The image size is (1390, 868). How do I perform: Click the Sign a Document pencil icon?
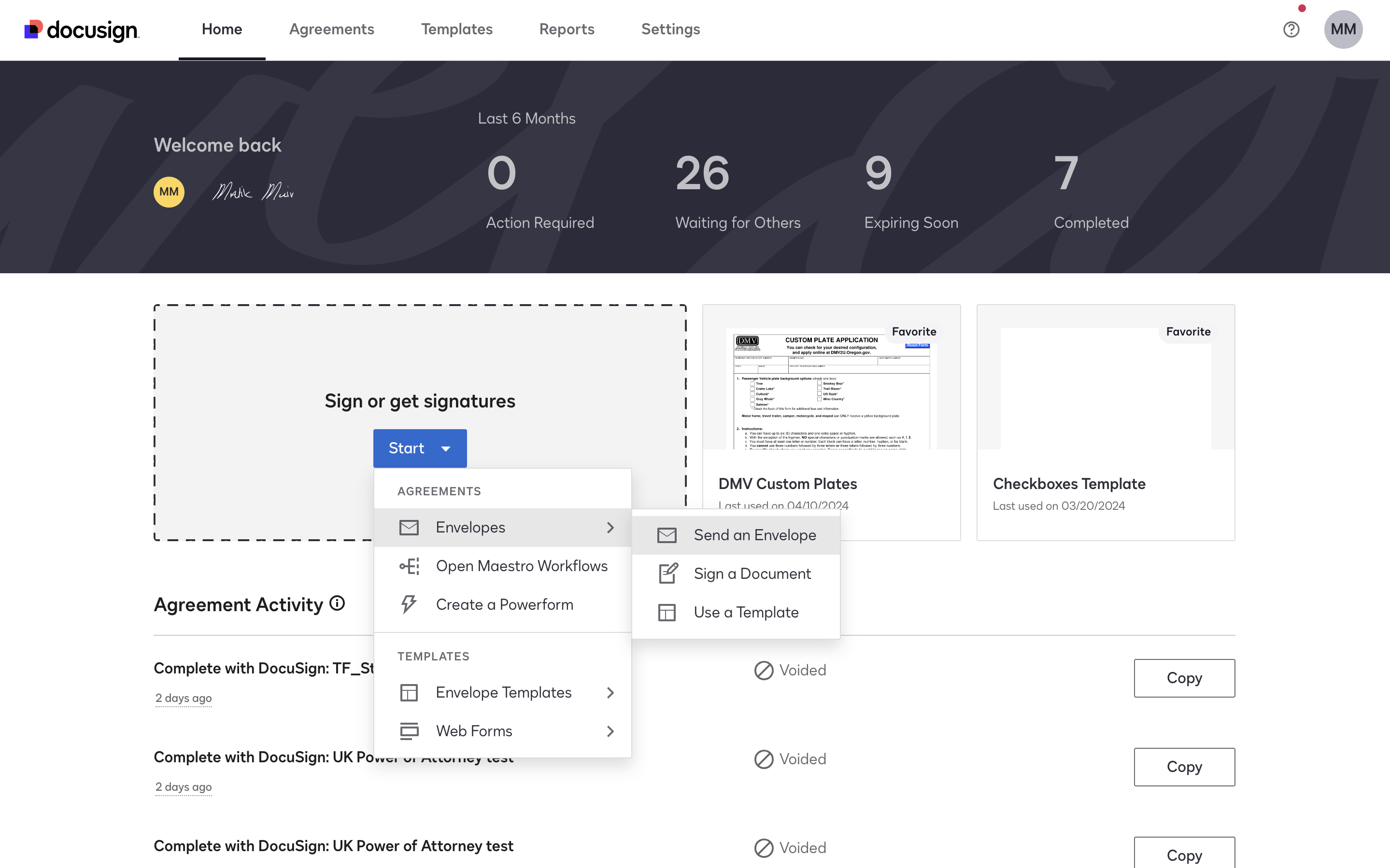(x=667, y=574)
